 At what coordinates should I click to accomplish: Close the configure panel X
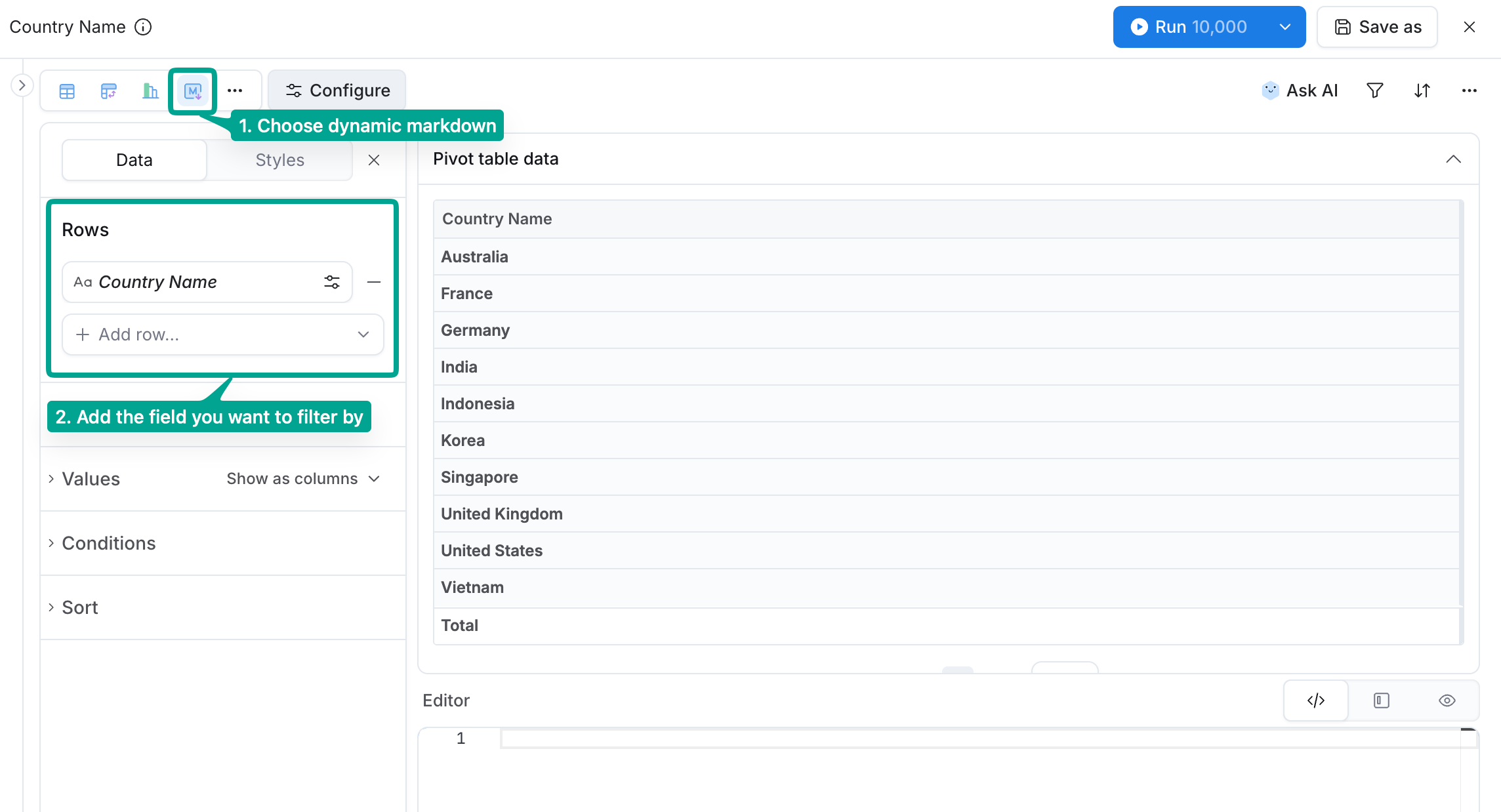(374, 160)
